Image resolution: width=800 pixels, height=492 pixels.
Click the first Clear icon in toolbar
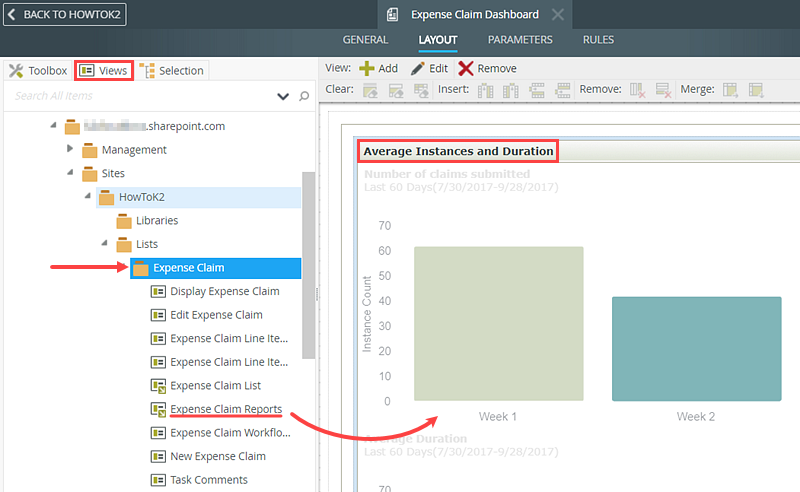(370, 90)
